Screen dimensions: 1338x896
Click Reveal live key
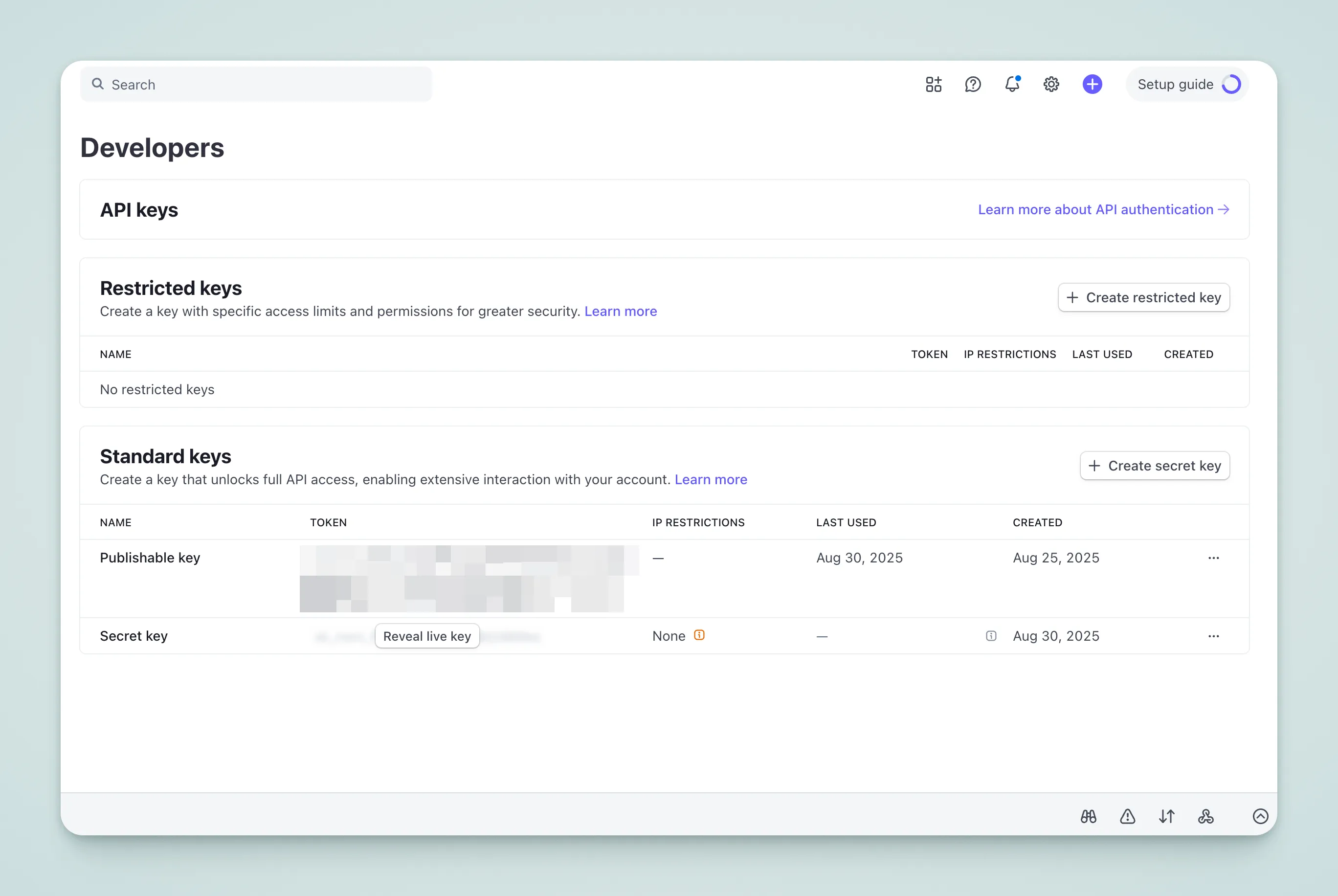[x=427, y=635]
